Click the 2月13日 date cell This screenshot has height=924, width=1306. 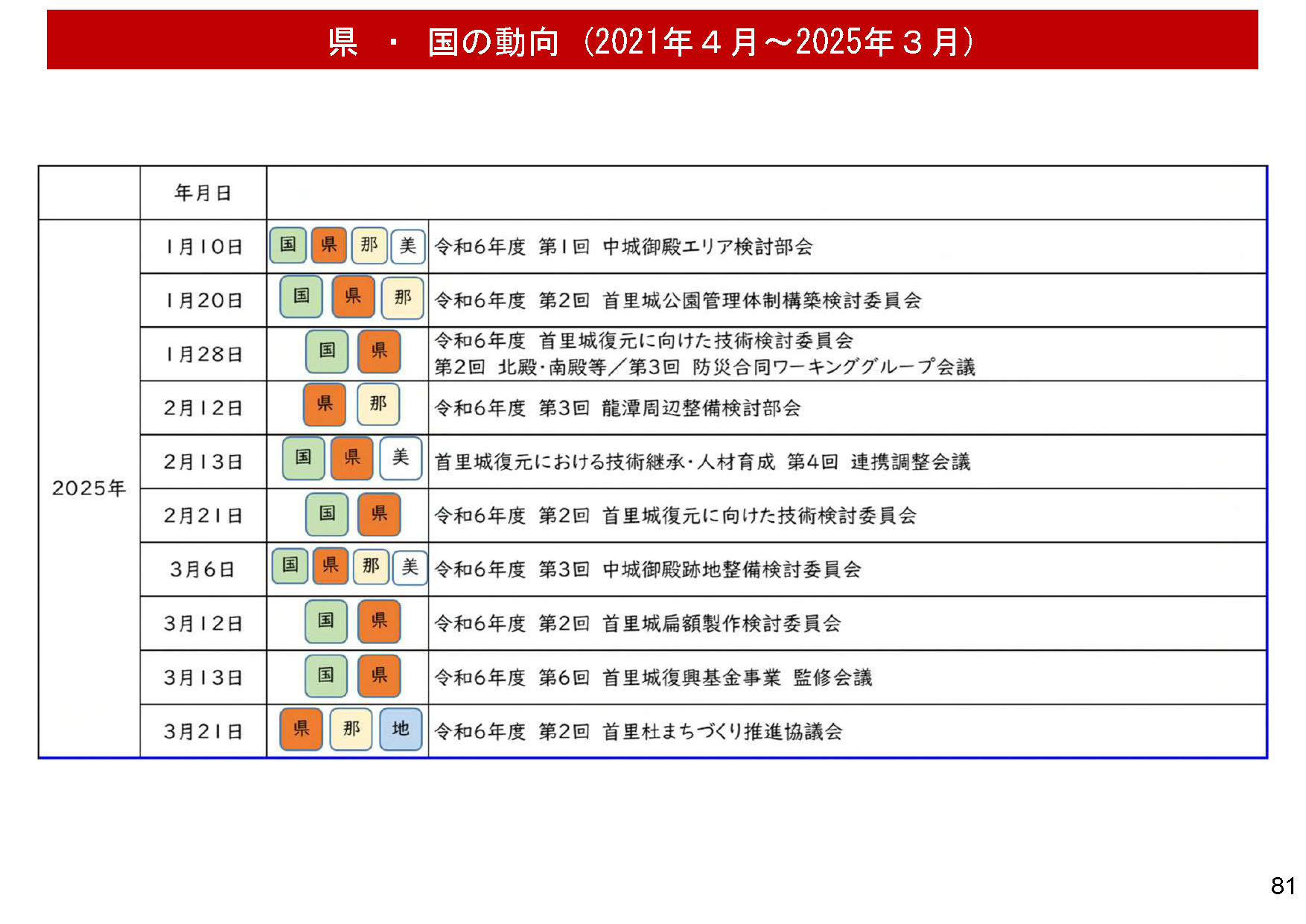pos(203,462)
